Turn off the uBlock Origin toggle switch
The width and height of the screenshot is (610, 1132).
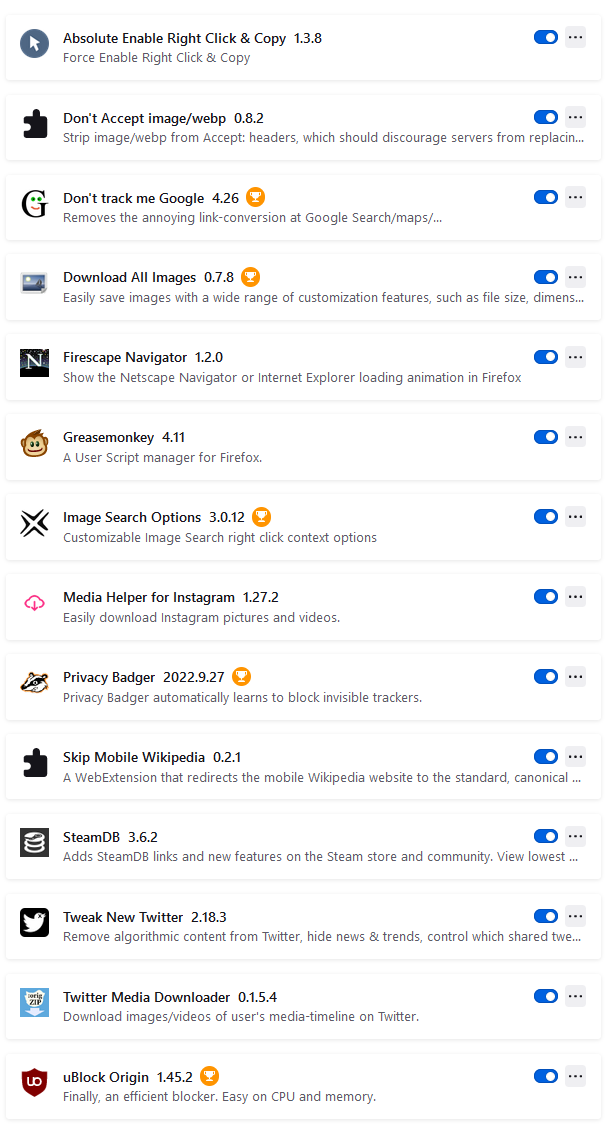[x=546, y=1076]
